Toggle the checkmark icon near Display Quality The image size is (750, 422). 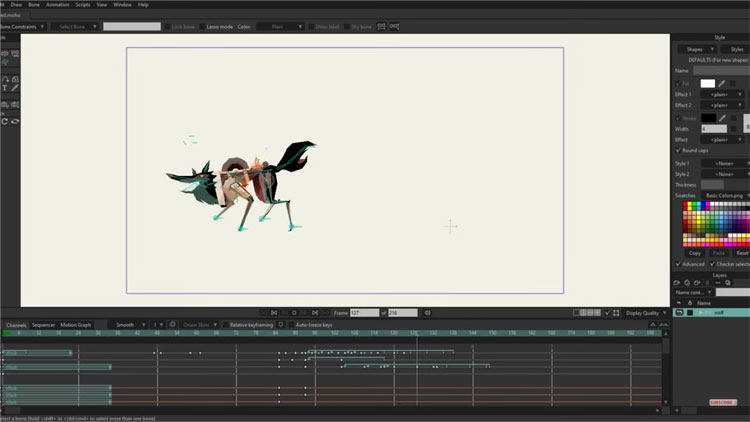point(607,313)
